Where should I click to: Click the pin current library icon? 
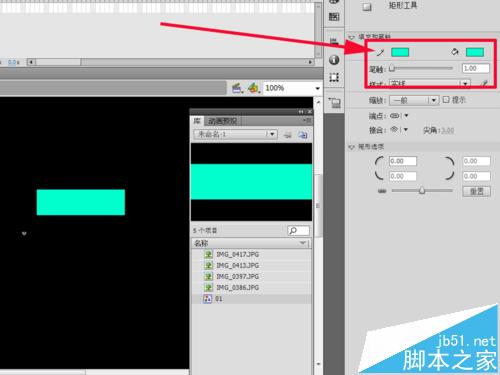tap(287, 135)
